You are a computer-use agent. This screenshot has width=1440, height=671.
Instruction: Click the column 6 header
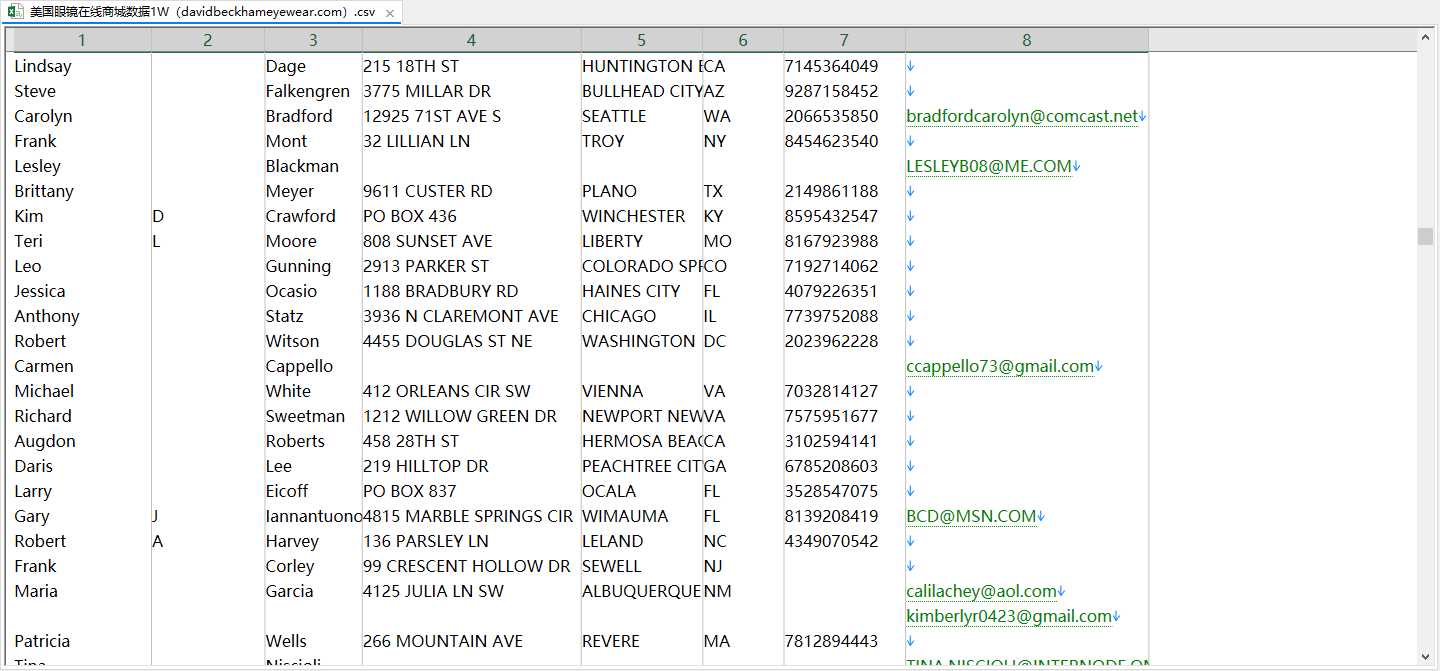[742, 40]
